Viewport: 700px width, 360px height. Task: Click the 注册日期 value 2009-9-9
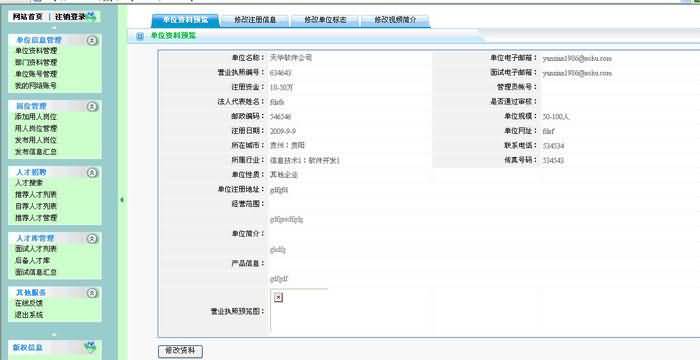tap(283, 131)
